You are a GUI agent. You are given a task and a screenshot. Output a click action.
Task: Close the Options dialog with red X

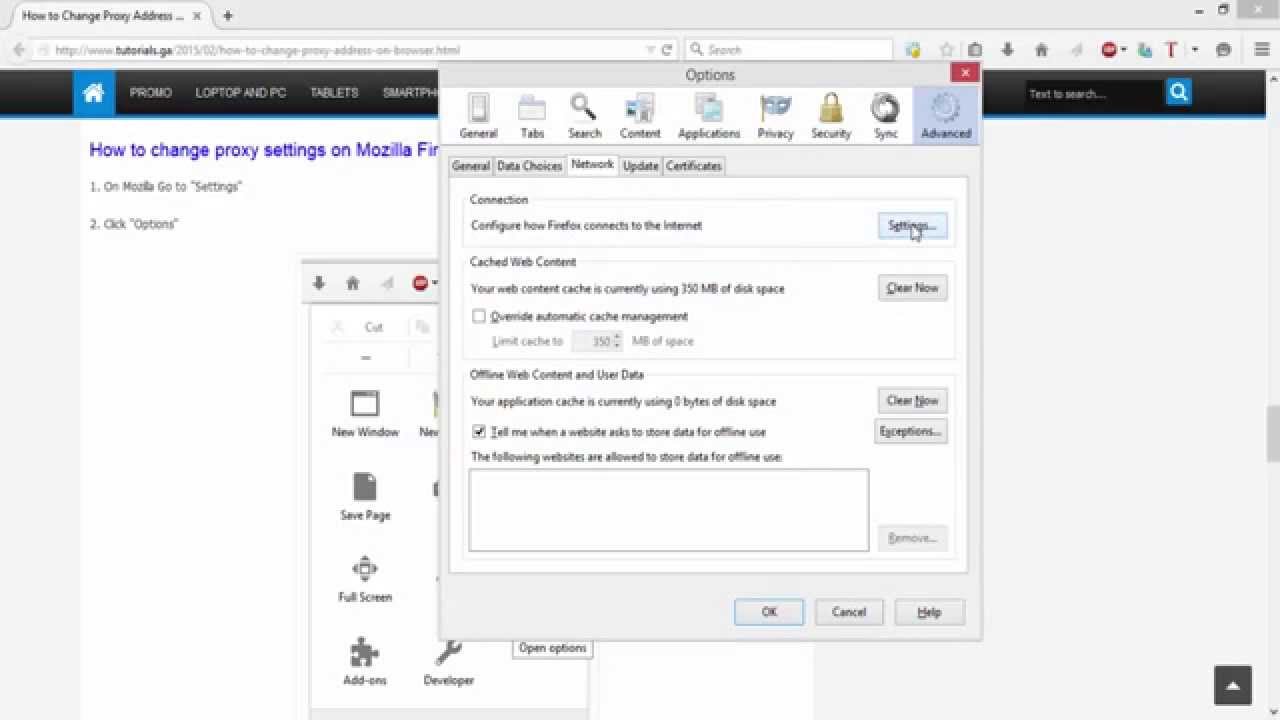[x=964, y=73]
